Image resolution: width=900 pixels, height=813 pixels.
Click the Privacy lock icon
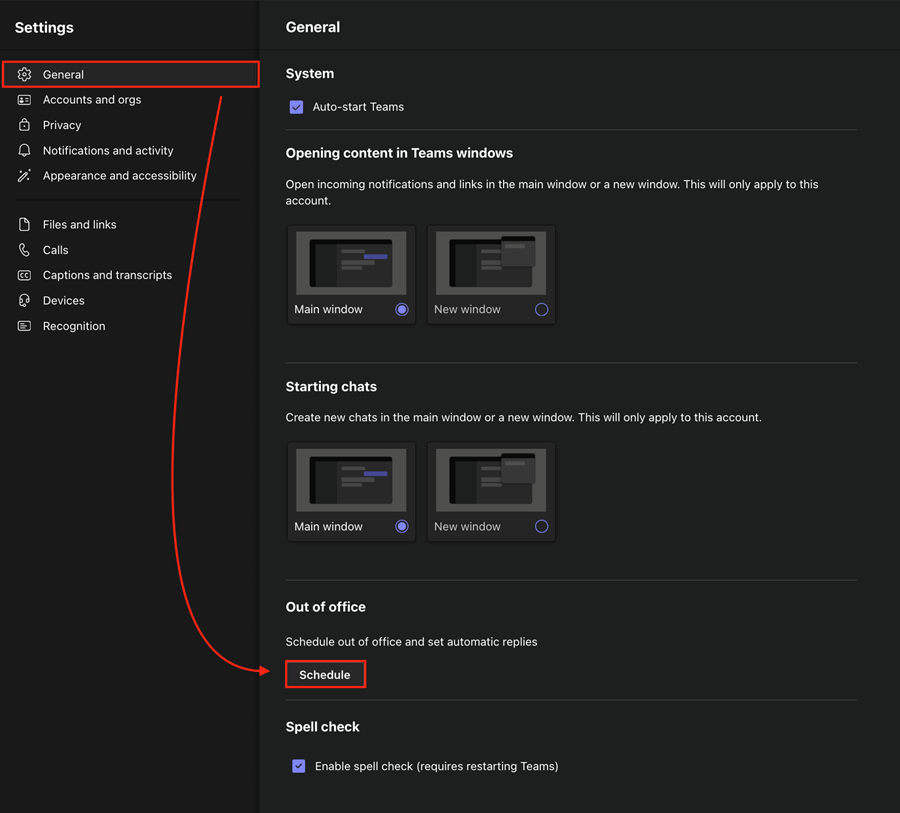pyautogui.click(x=24, y=125)
